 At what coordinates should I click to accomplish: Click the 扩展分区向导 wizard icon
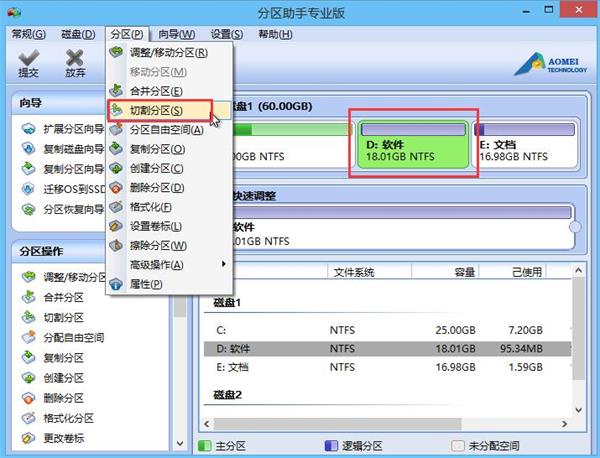tap(29, 129)
